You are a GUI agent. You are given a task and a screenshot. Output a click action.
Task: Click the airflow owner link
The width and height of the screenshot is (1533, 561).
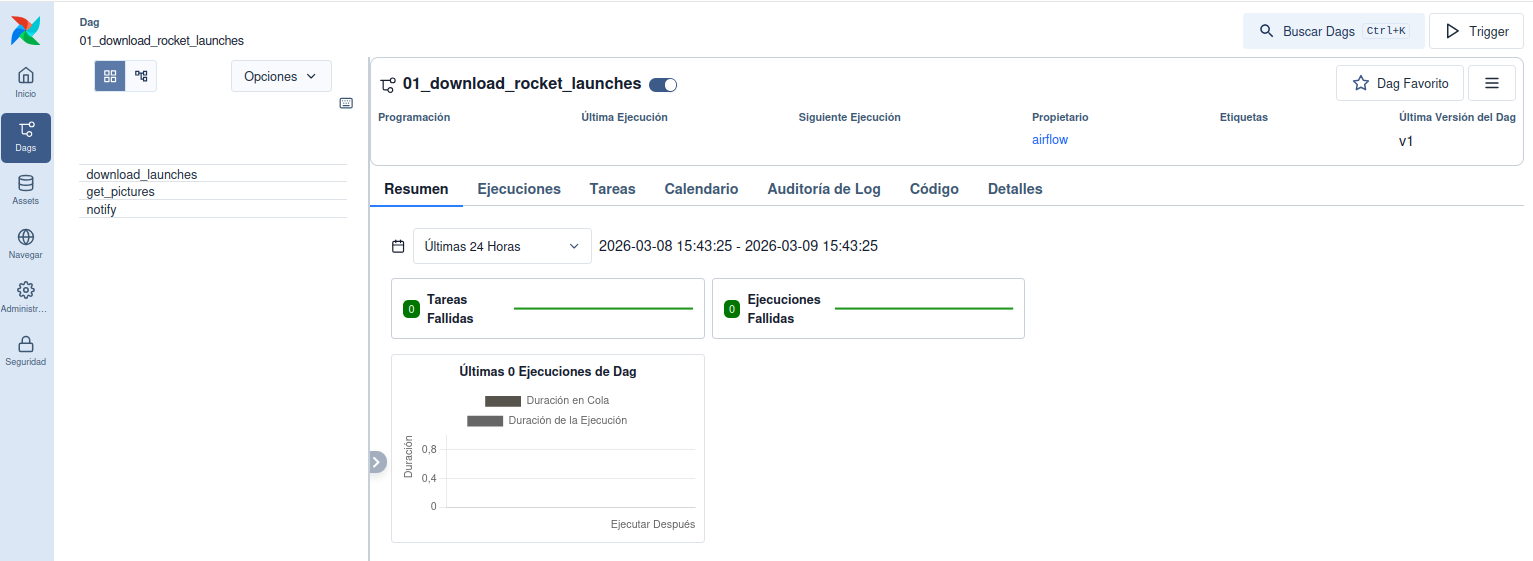1050,140
